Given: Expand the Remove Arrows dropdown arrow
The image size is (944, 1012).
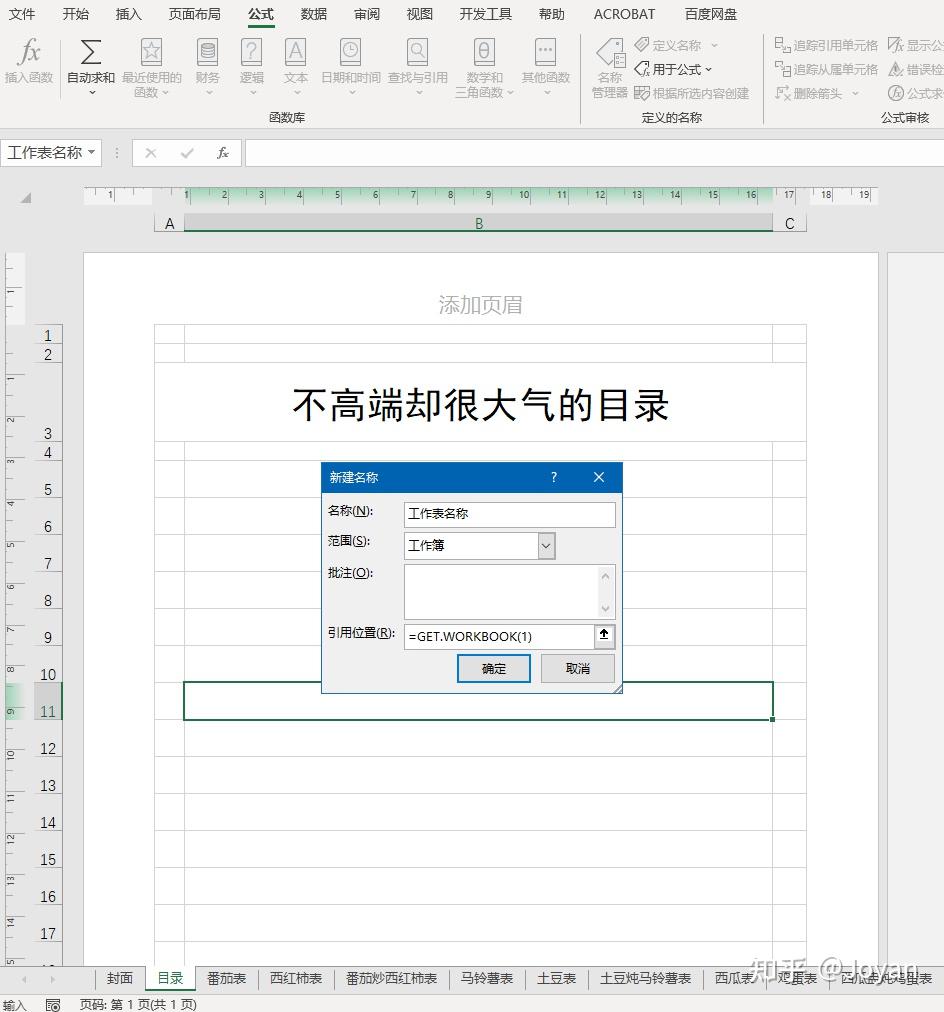Looking at the screenshot, I should pyautogui.click(x=856, y=93).
